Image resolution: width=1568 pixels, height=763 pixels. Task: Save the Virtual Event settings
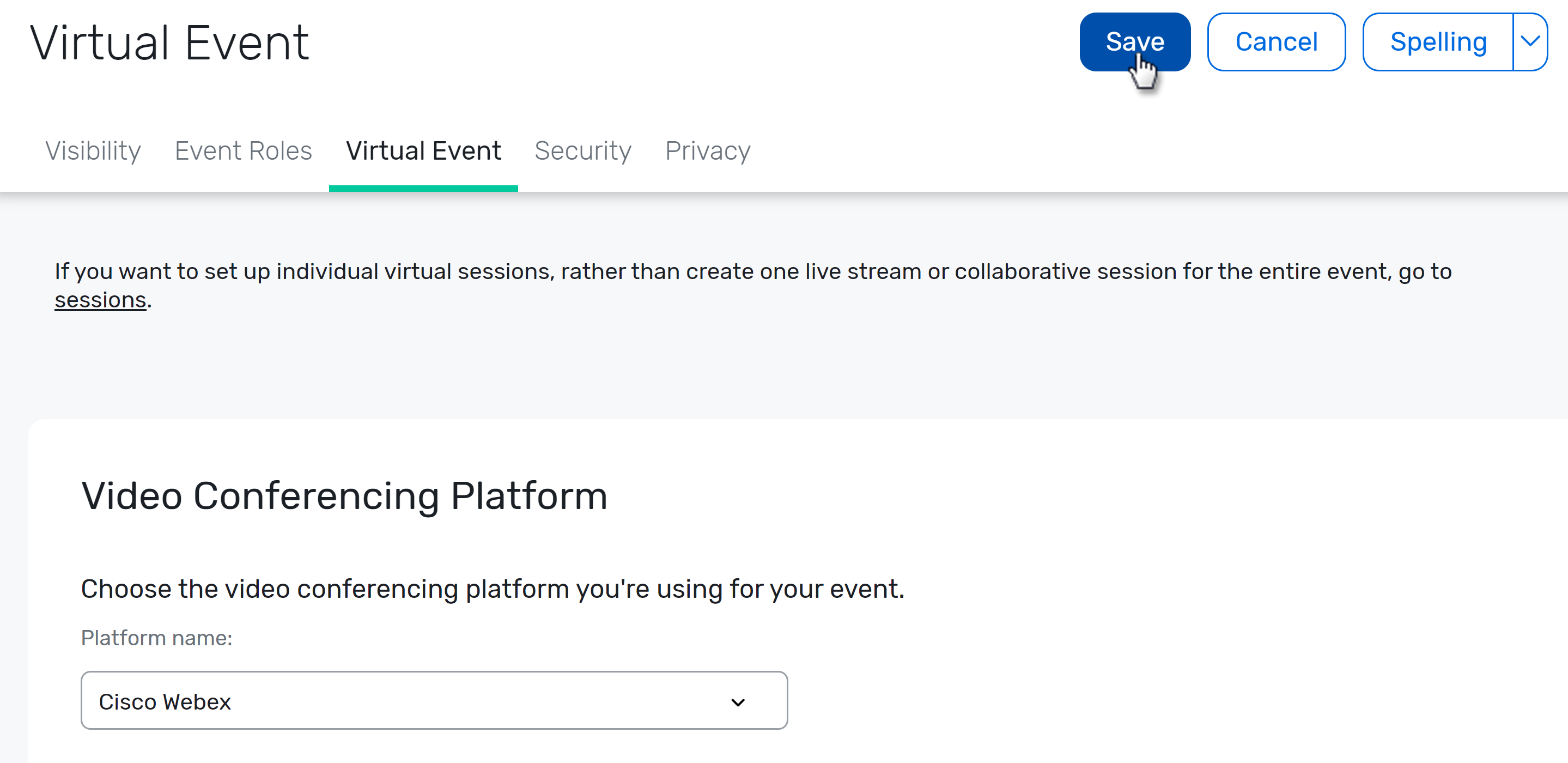[1135, 41]
